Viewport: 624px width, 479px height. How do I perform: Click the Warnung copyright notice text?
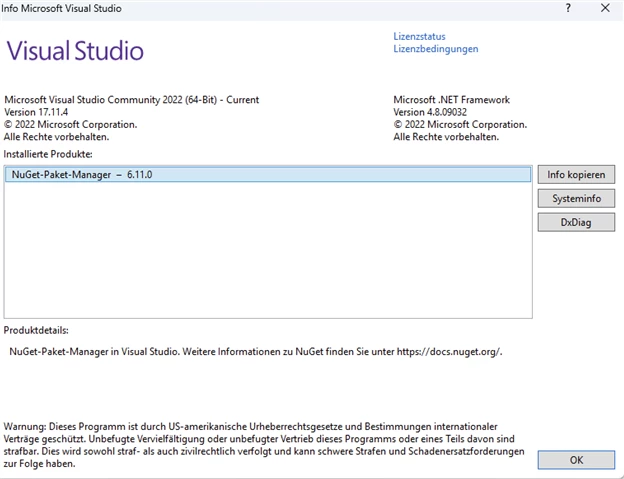pos(264,445)
